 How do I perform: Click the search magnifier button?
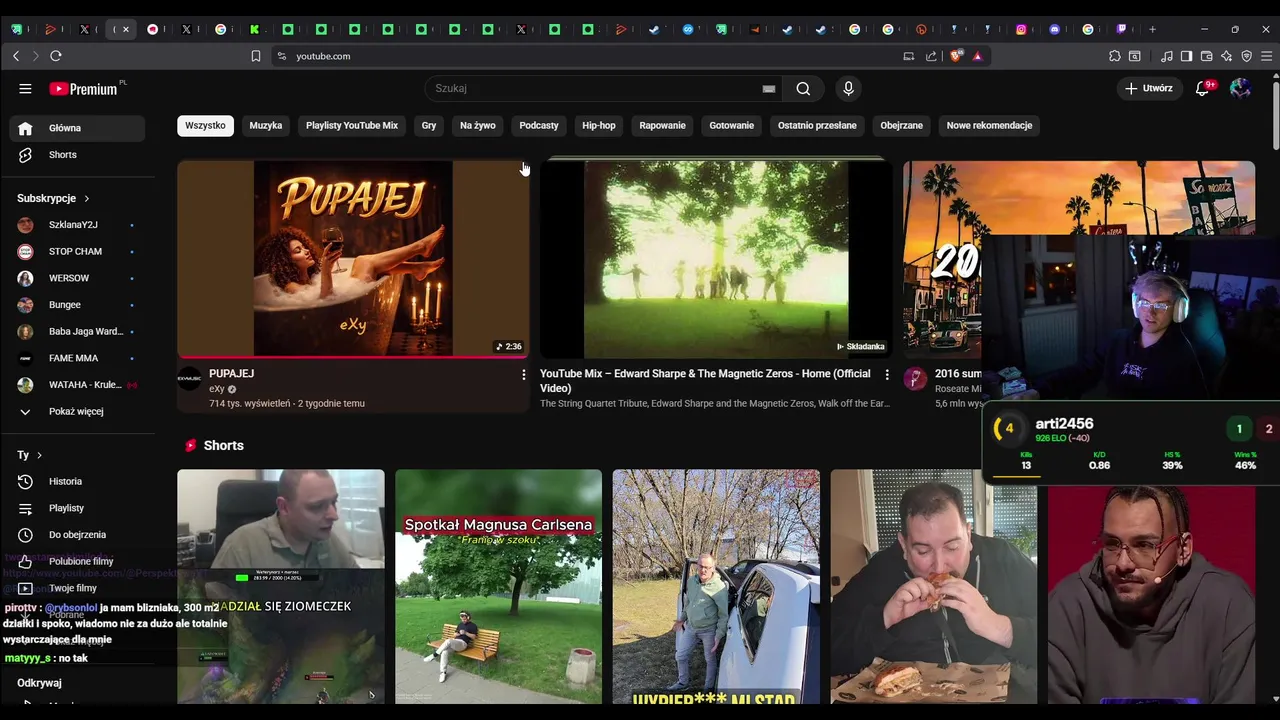[803, 88]
